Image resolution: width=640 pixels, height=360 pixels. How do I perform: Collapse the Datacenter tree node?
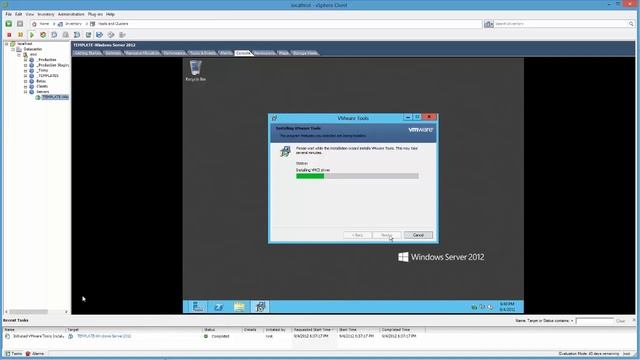click(x=13, y=49)
